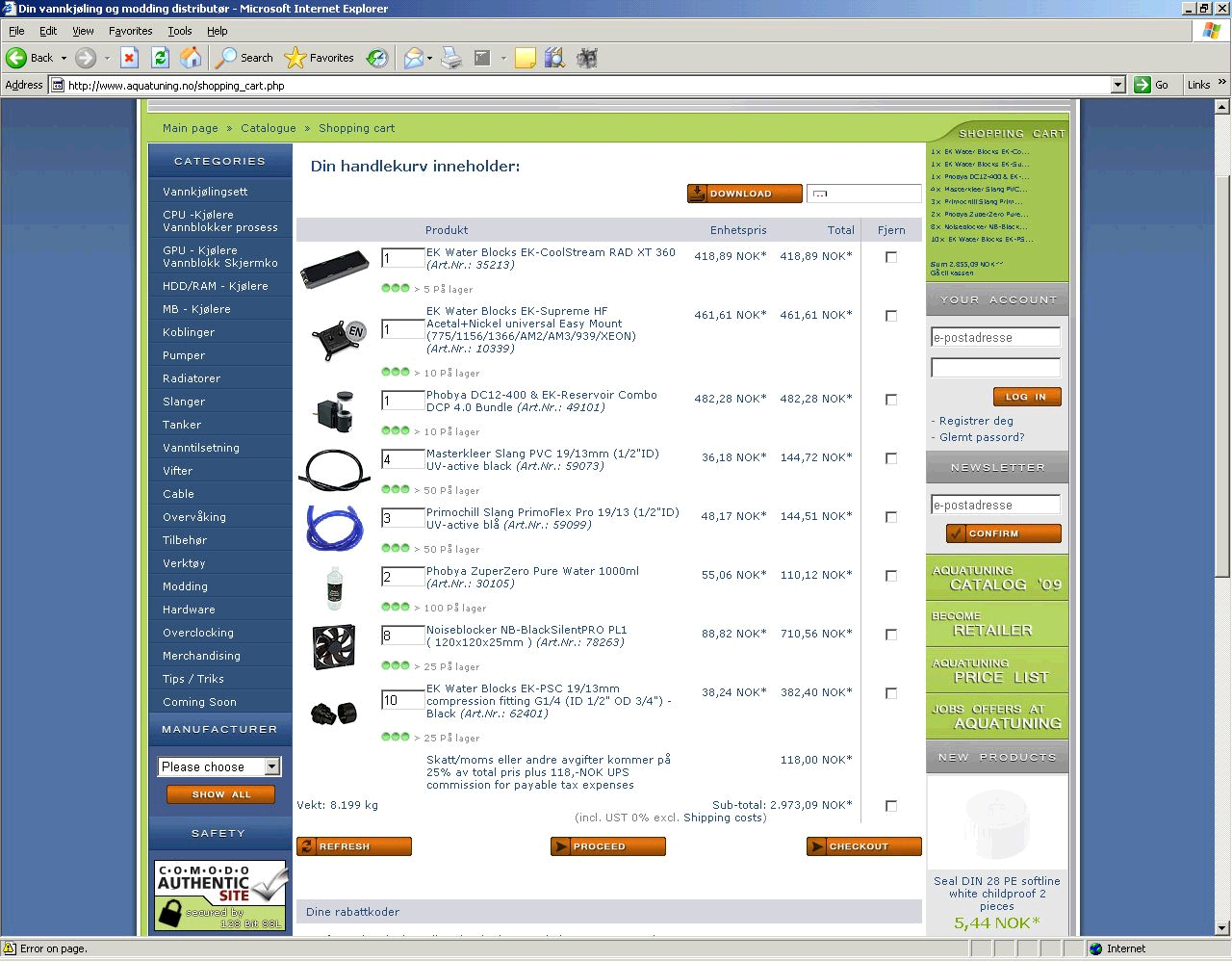Image resolution: width=1232 pixels, height=961 pixels.
Task: Open the Noiseblocker fan image
Action: pyautogui.click(x=334, y=646)
